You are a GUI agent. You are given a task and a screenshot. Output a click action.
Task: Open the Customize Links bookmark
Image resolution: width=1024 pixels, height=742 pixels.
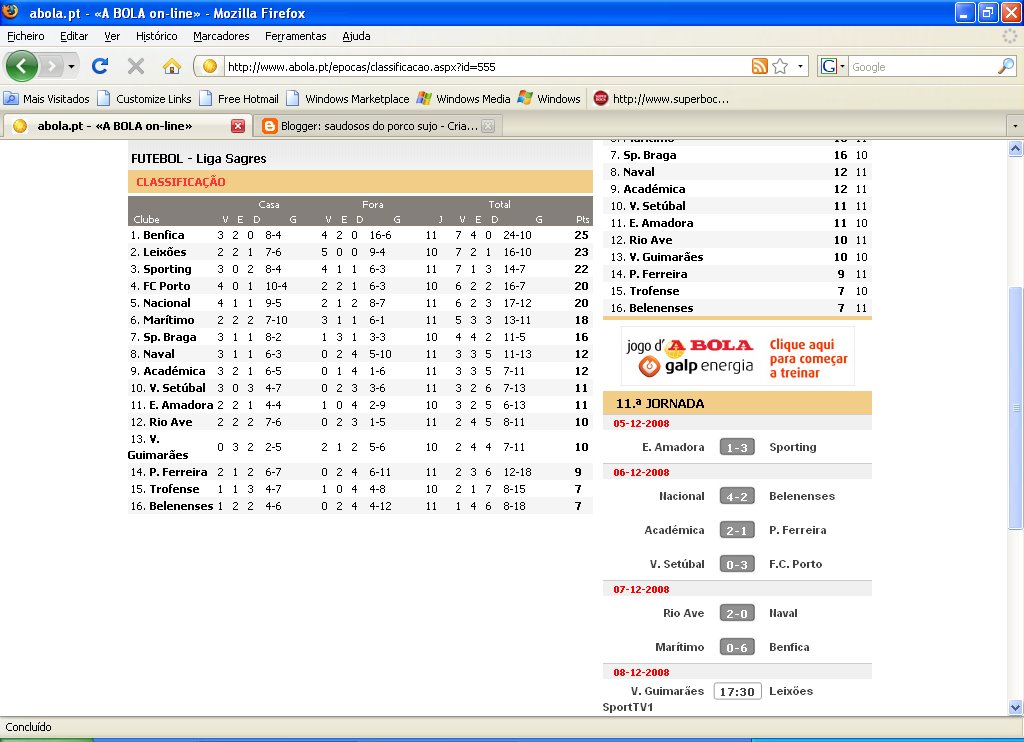(144, 99)
